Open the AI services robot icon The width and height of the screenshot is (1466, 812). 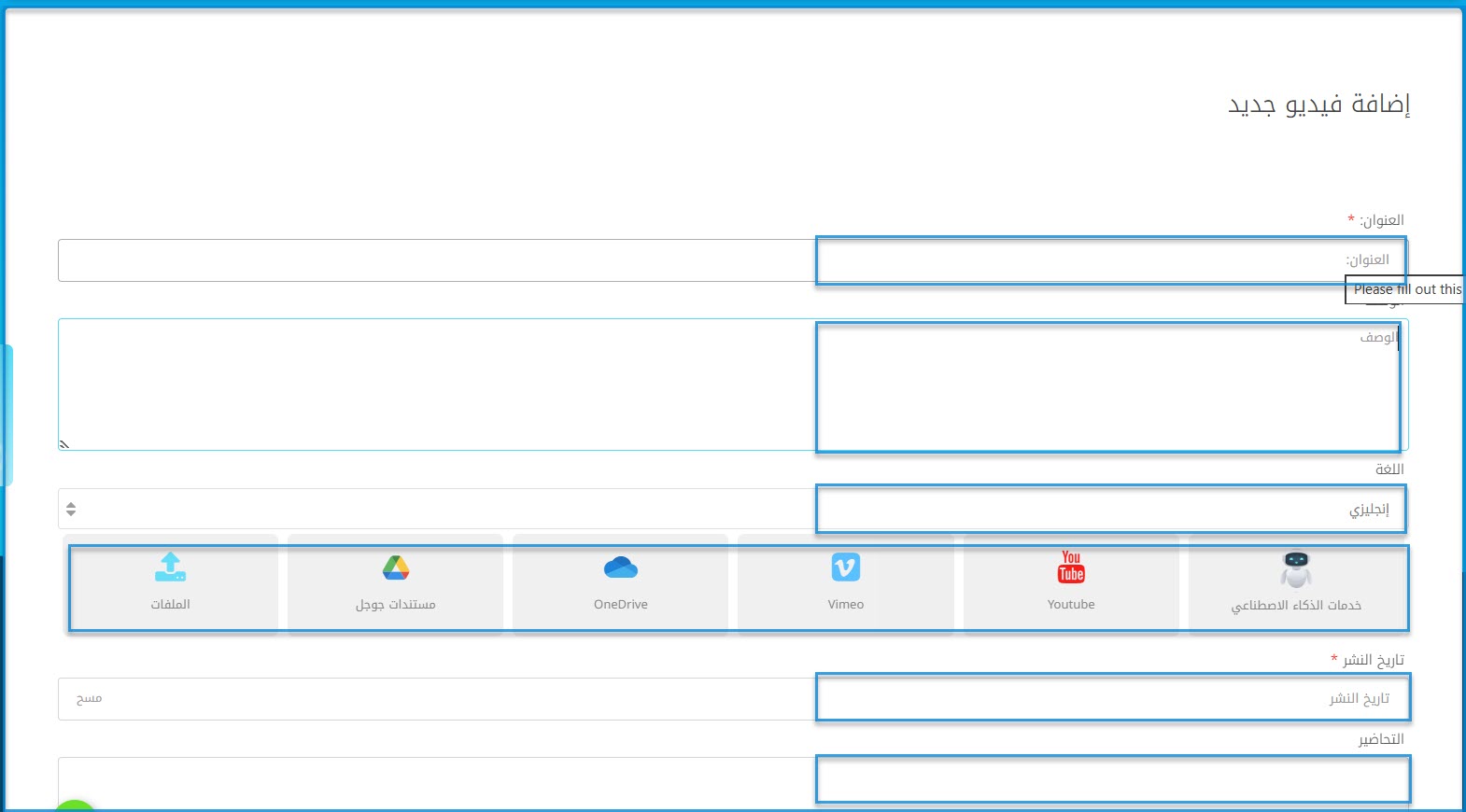click(x=1296, y=569)
